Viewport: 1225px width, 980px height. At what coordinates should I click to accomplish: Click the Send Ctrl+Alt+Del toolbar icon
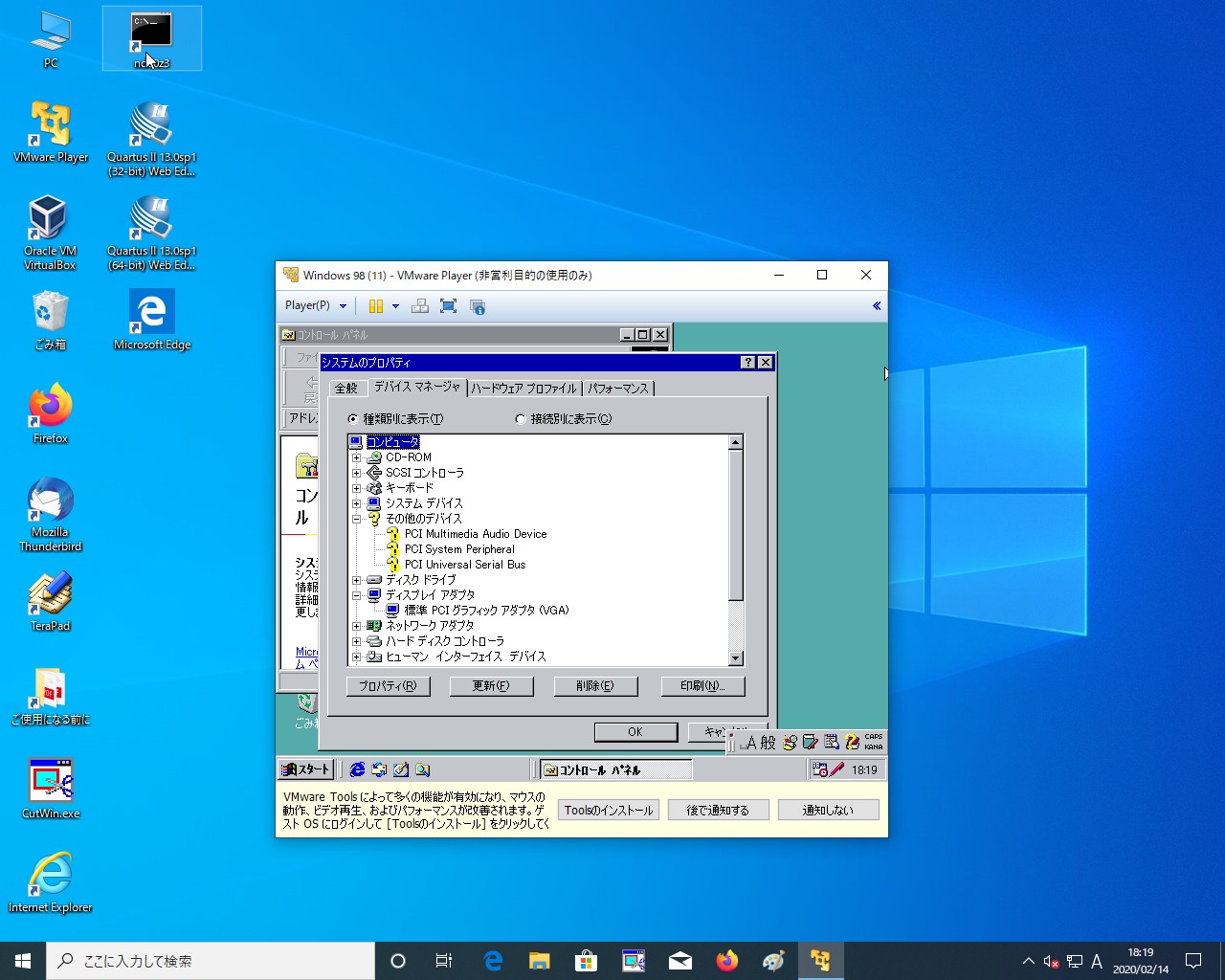point(419,306)
